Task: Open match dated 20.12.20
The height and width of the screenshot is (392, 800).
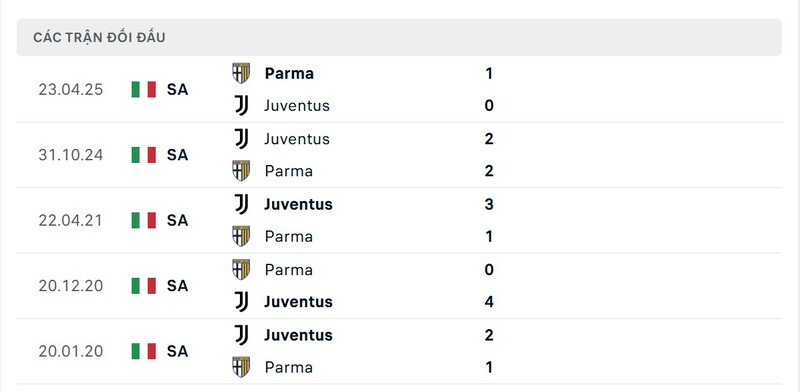Action: tap(399, 285)
